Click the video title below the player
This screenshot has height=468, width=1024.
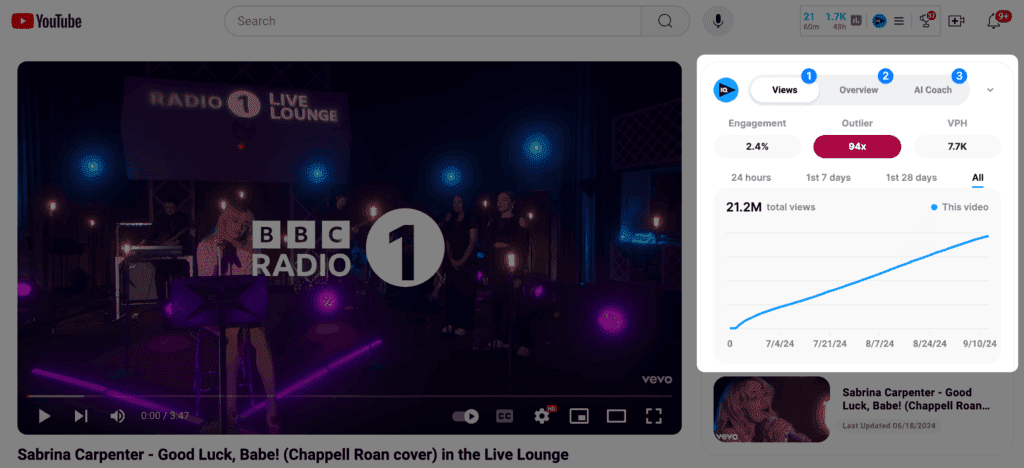click(293, 454)
